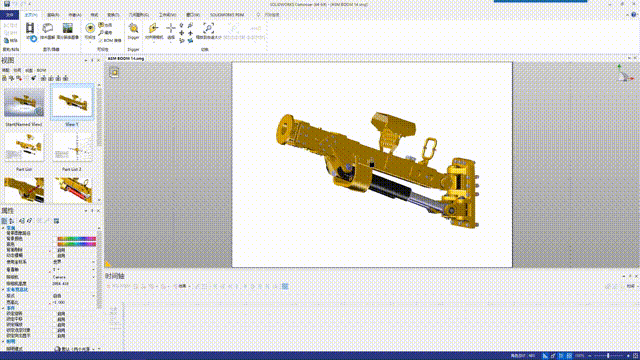
Task: Click the yellow square icon in viewport corner
Action: 115,73
